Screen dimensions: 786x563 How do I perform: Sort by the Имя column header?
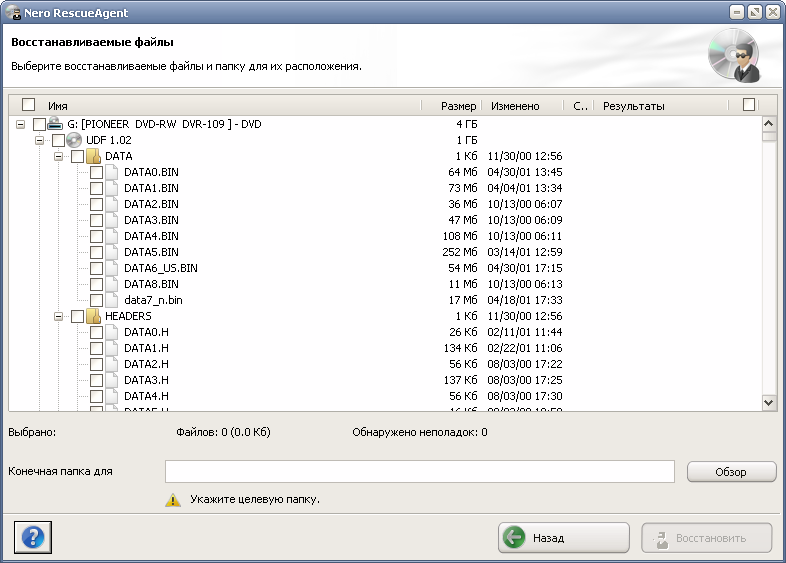tap(58, 106)
